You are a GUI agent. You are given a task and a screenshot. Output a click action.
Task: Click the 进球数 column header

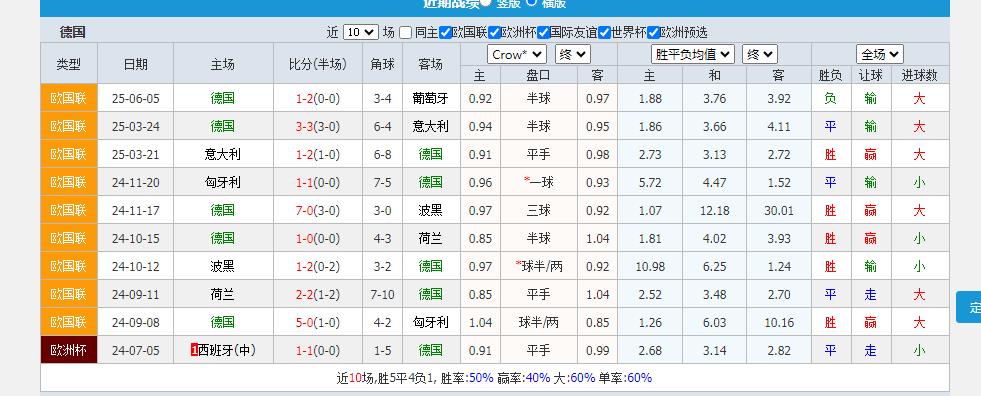[x=919, y=76]
